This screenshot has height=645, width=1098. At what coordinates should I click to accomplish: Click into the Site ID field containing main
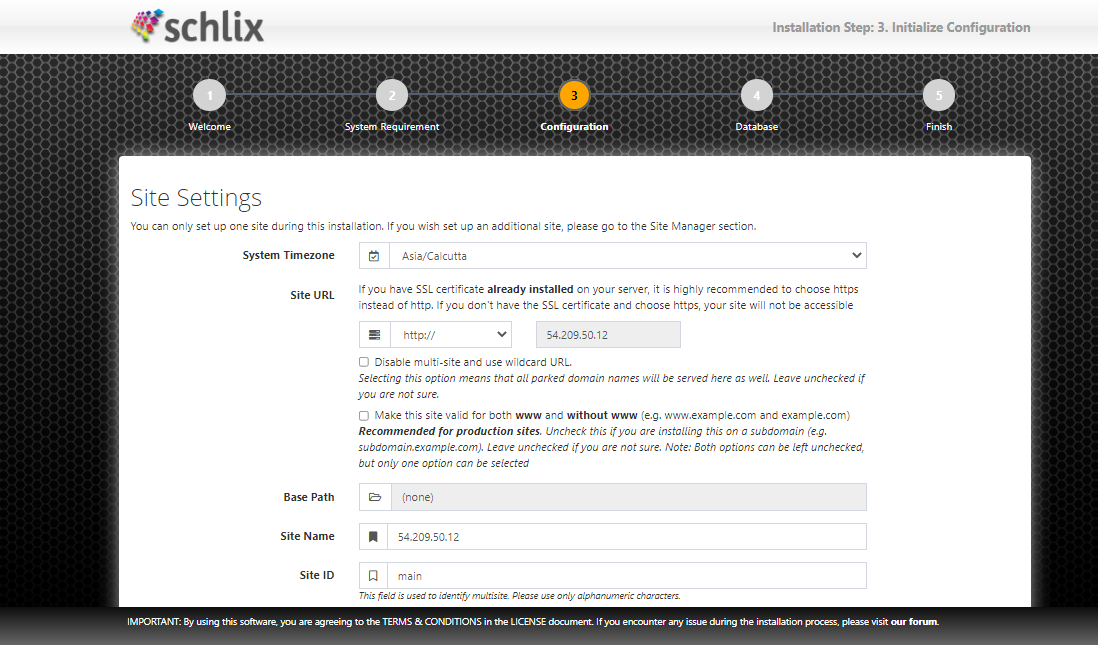click(x=627, y=576)
